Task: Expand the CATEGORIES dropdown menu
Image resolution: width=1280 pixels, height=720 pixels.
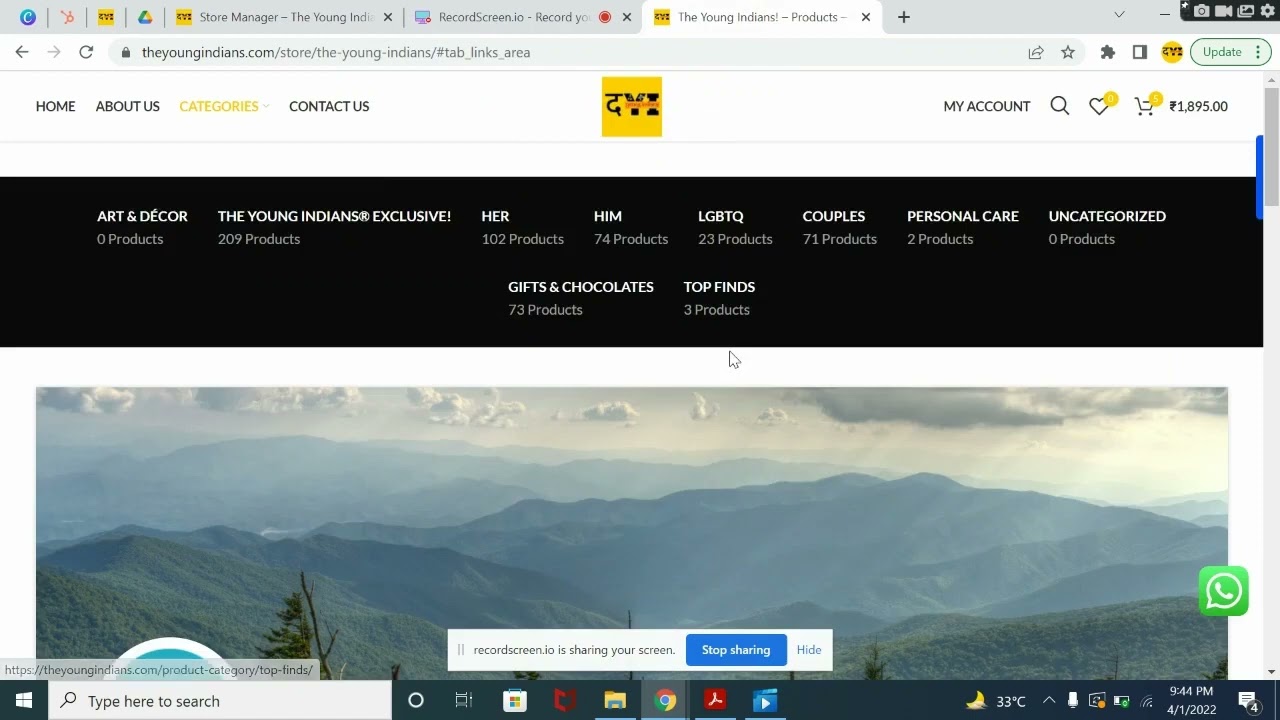Action: tap(224, 106)
